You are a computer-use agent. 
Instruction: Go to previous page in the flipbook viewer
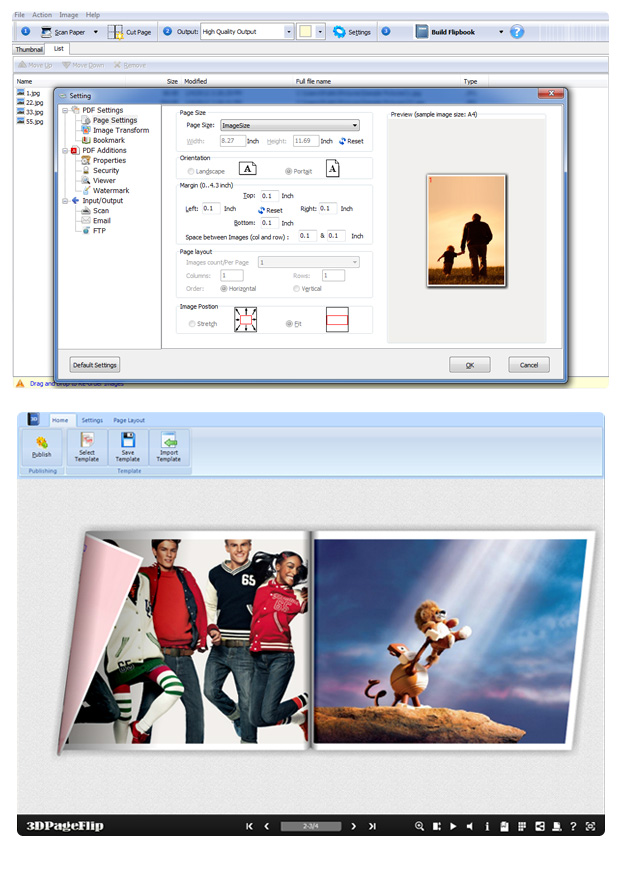coord(267,826)
